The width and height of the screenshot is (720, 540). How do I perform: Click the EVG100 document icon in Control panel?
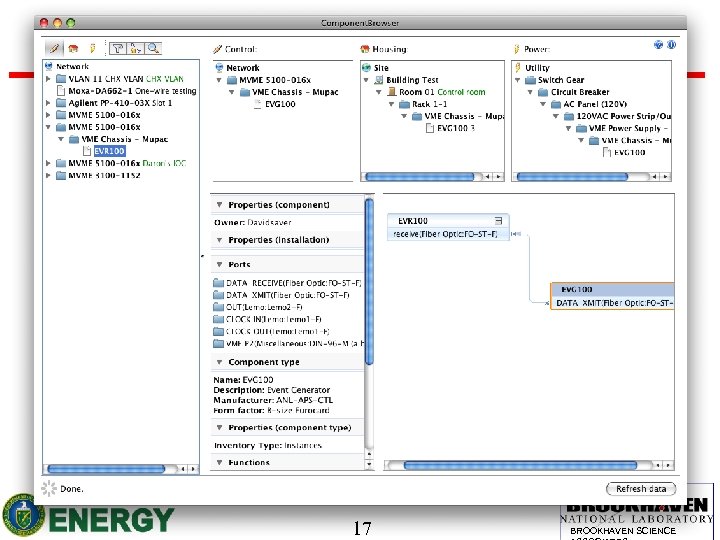pyautogui.click(x=258, y=104)
